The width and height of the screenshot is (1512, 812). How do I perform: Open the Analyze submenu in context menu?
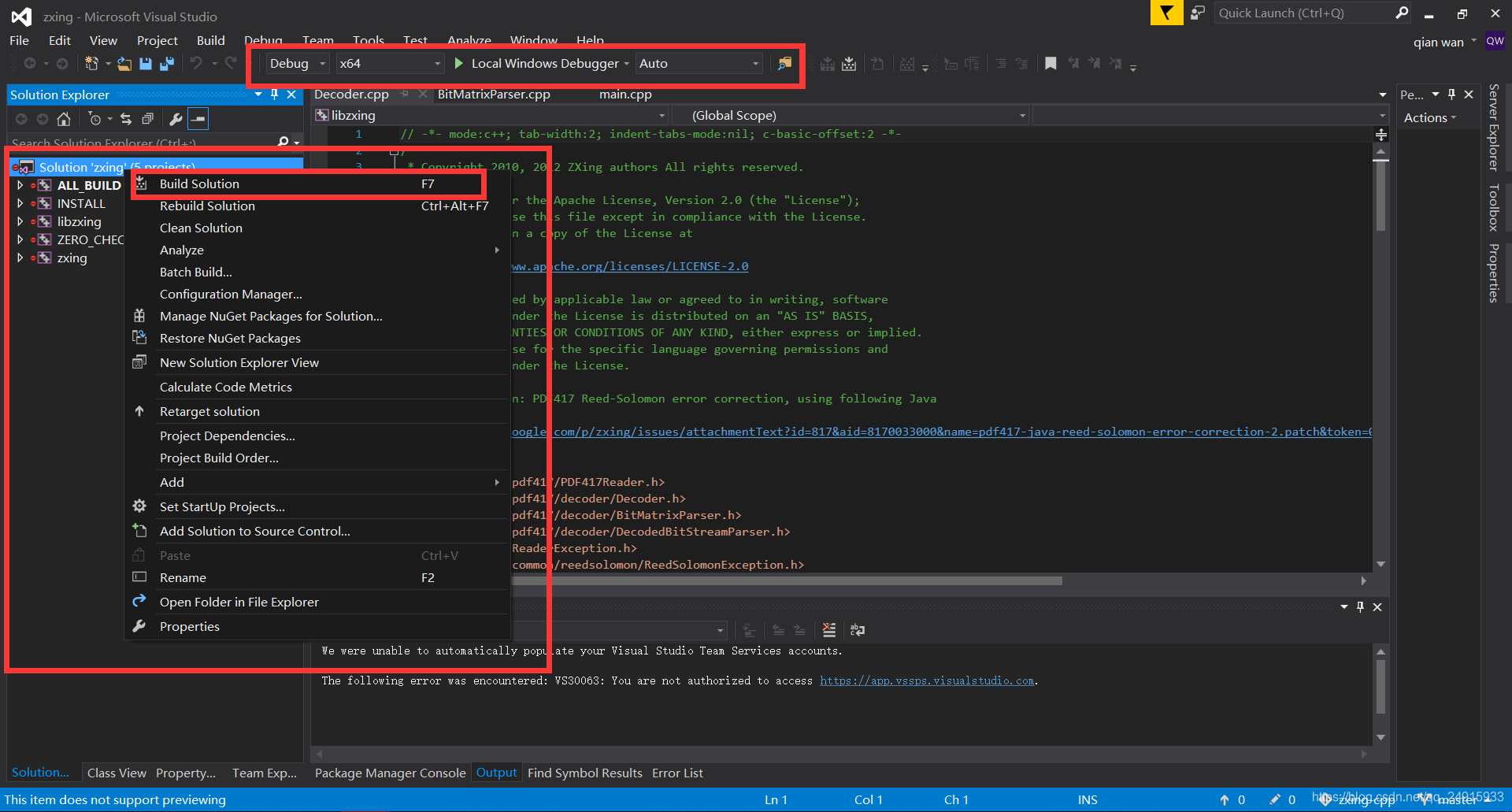[319, 250]
